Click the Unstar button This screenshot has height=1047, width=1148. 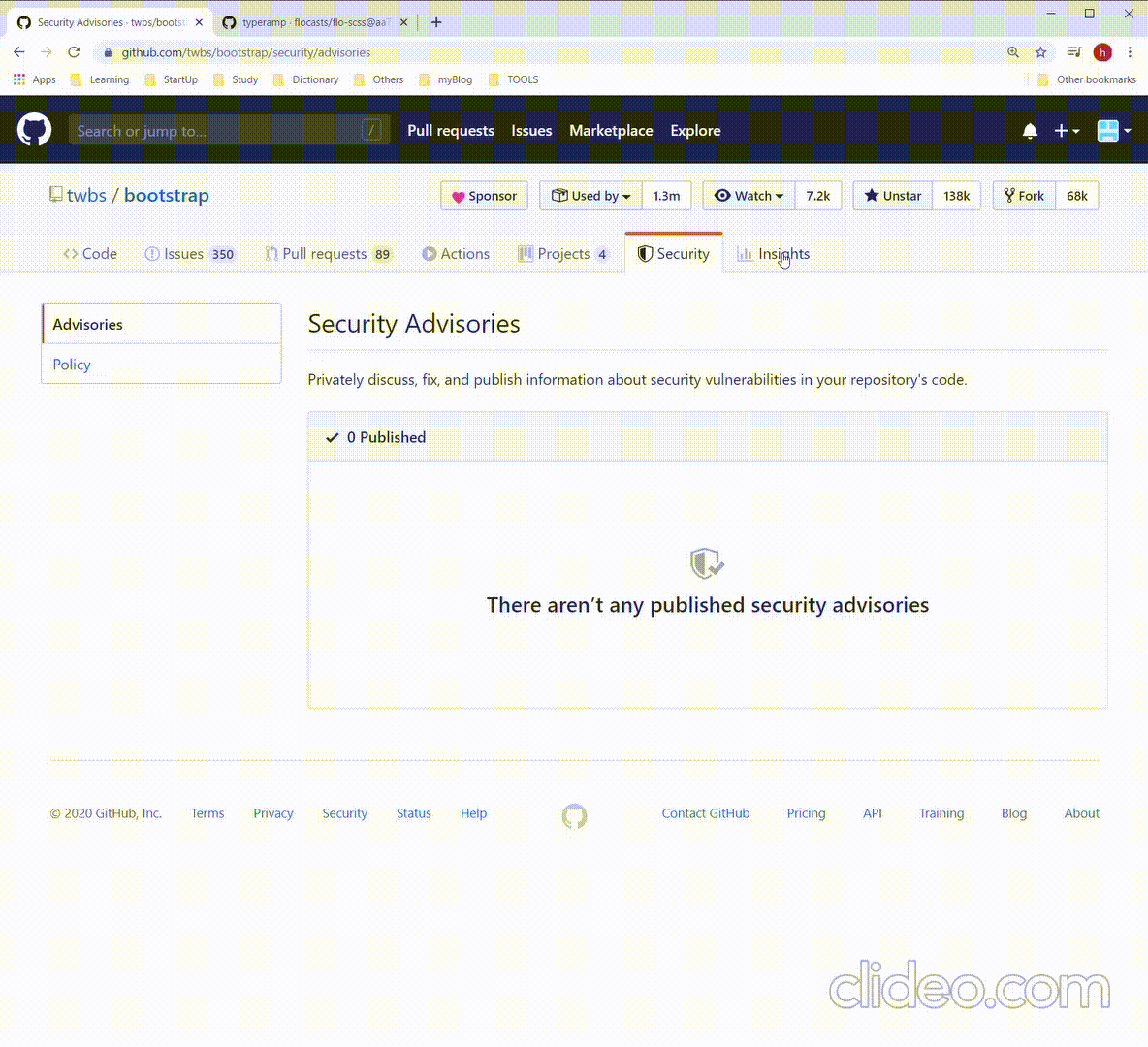(x=892, y=196)
